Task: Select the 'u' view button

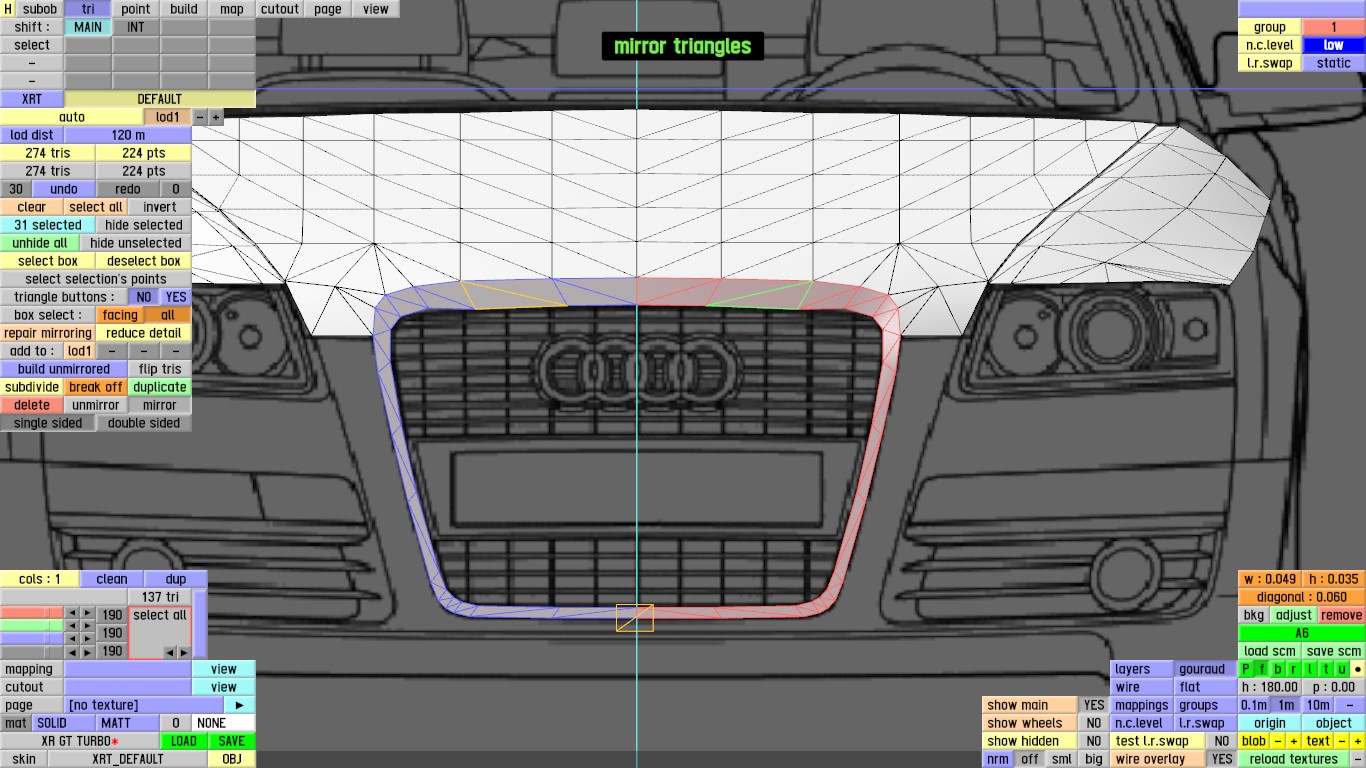Action: pyautogui.click(x=1342, y=669)
